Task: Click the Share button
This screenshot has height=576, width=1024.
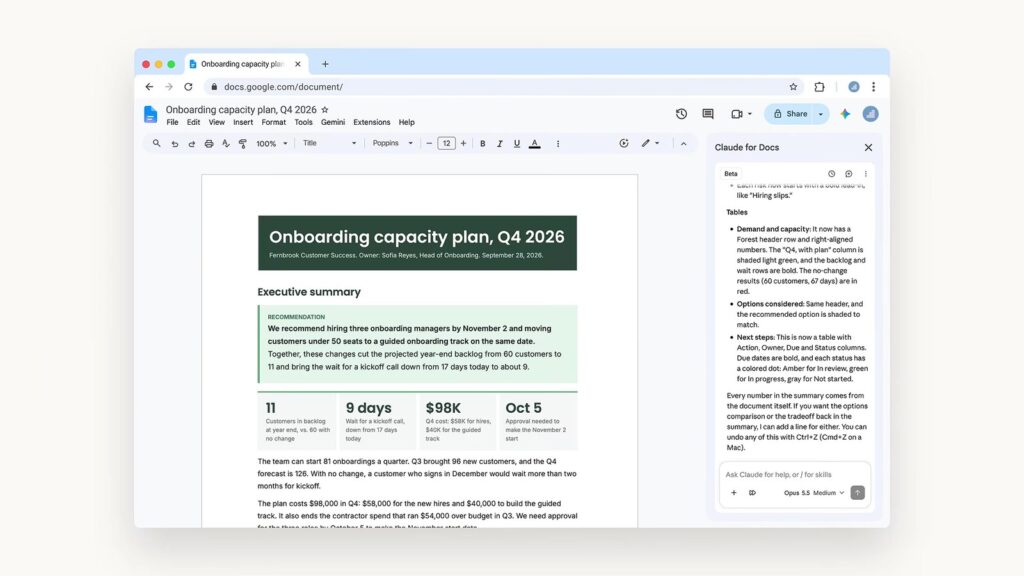Action: click(x=790, y=114)
